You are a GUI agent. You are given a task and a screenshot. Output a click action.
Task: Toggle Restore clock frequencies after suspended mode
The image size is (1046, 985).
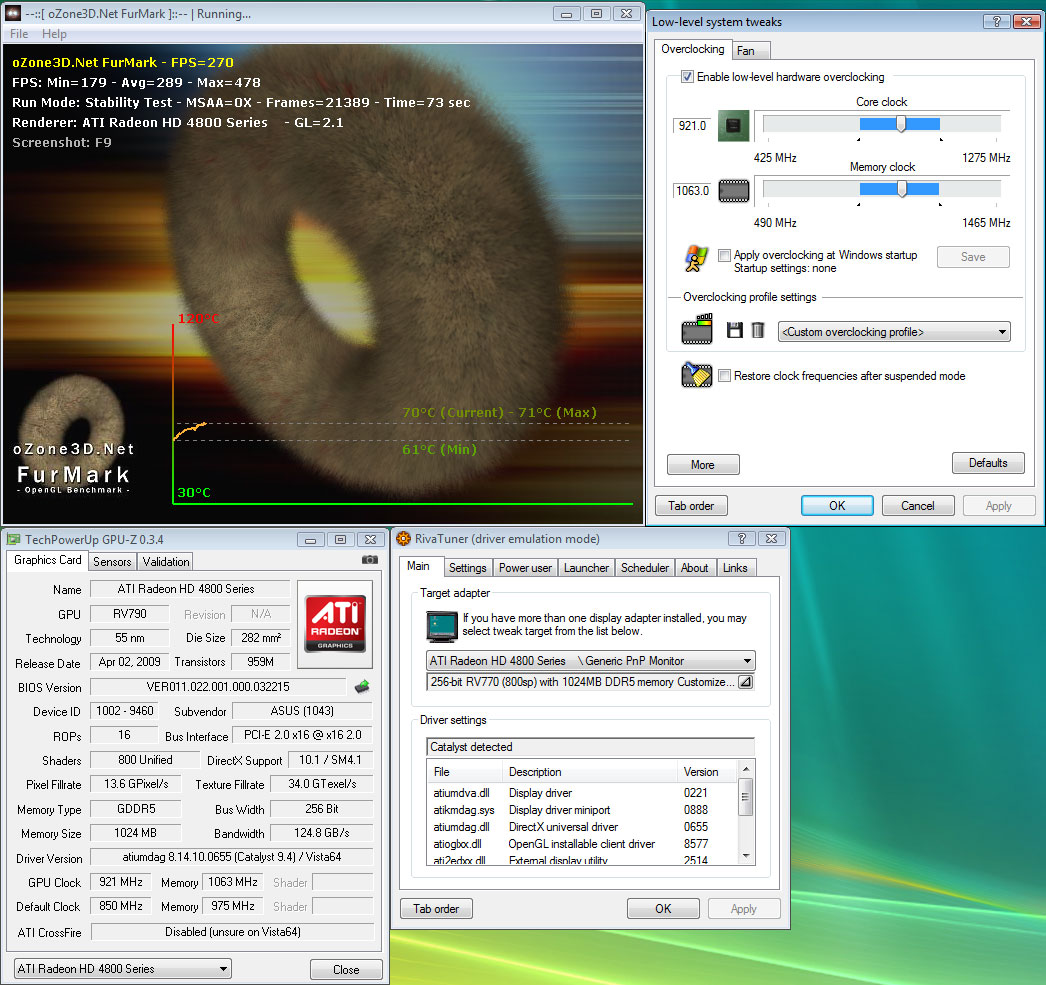[724, 375]
